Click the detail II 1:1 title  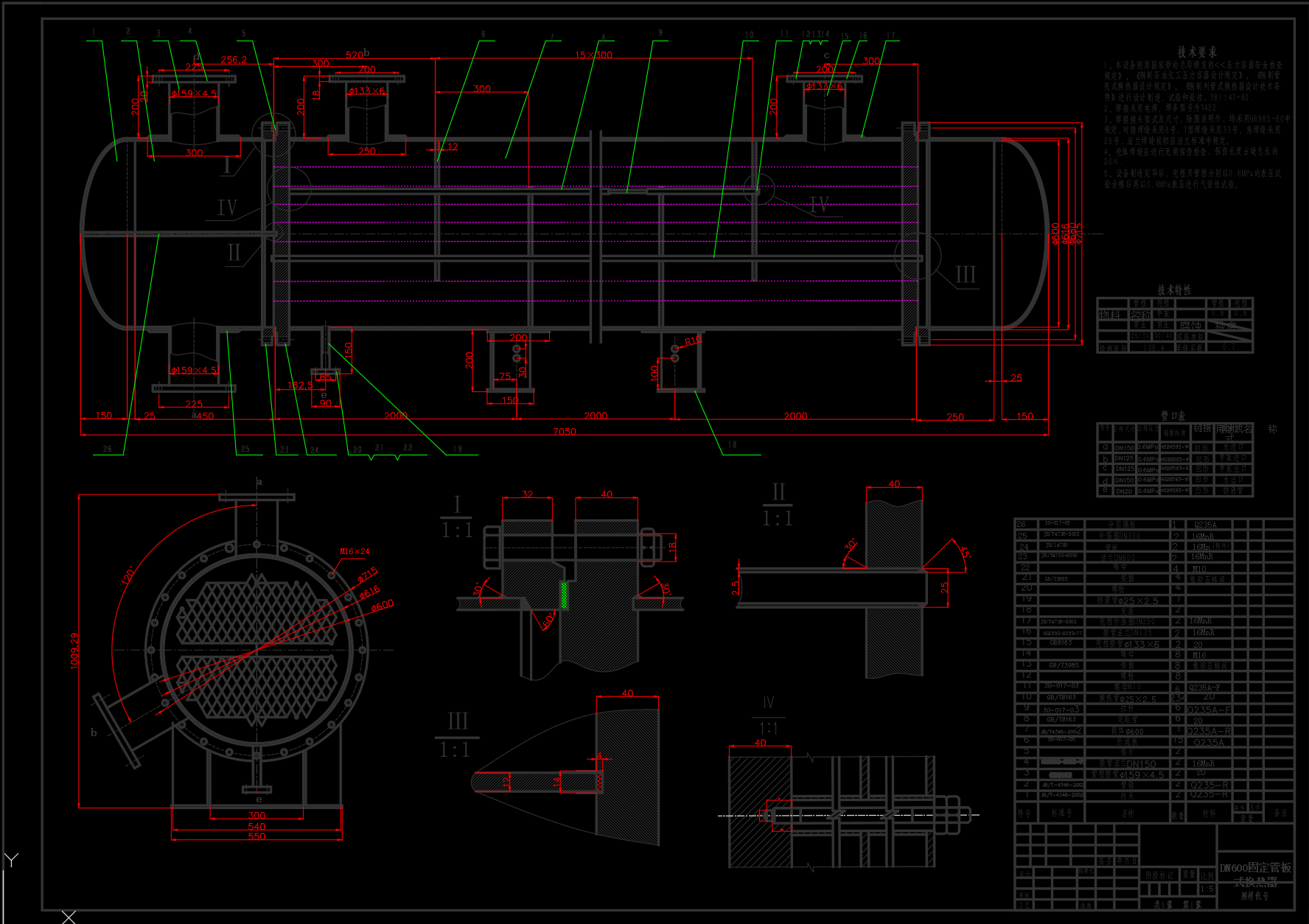click(x=778, y=505)
